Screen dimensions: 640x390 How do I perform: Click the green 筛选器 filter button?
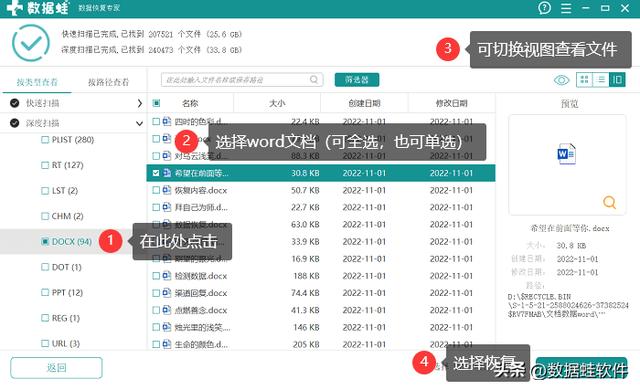click(357, 80)
